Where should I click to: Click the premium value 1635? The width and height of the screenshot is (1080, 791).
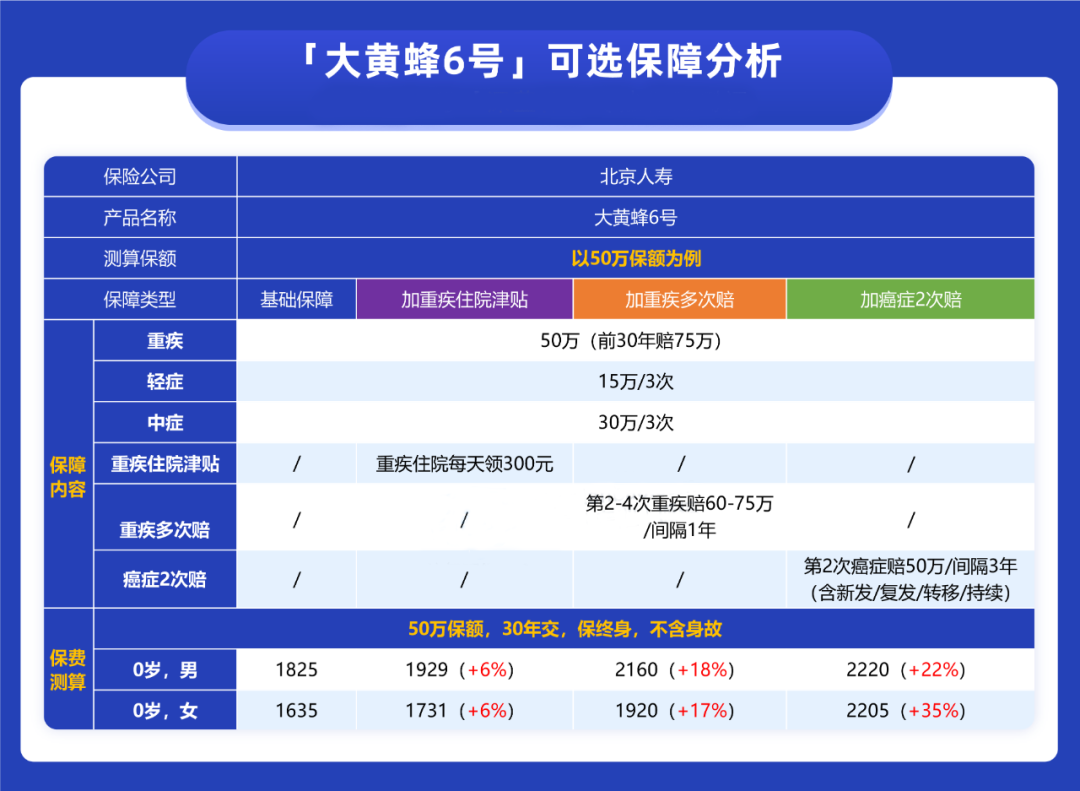coord(297,710)
